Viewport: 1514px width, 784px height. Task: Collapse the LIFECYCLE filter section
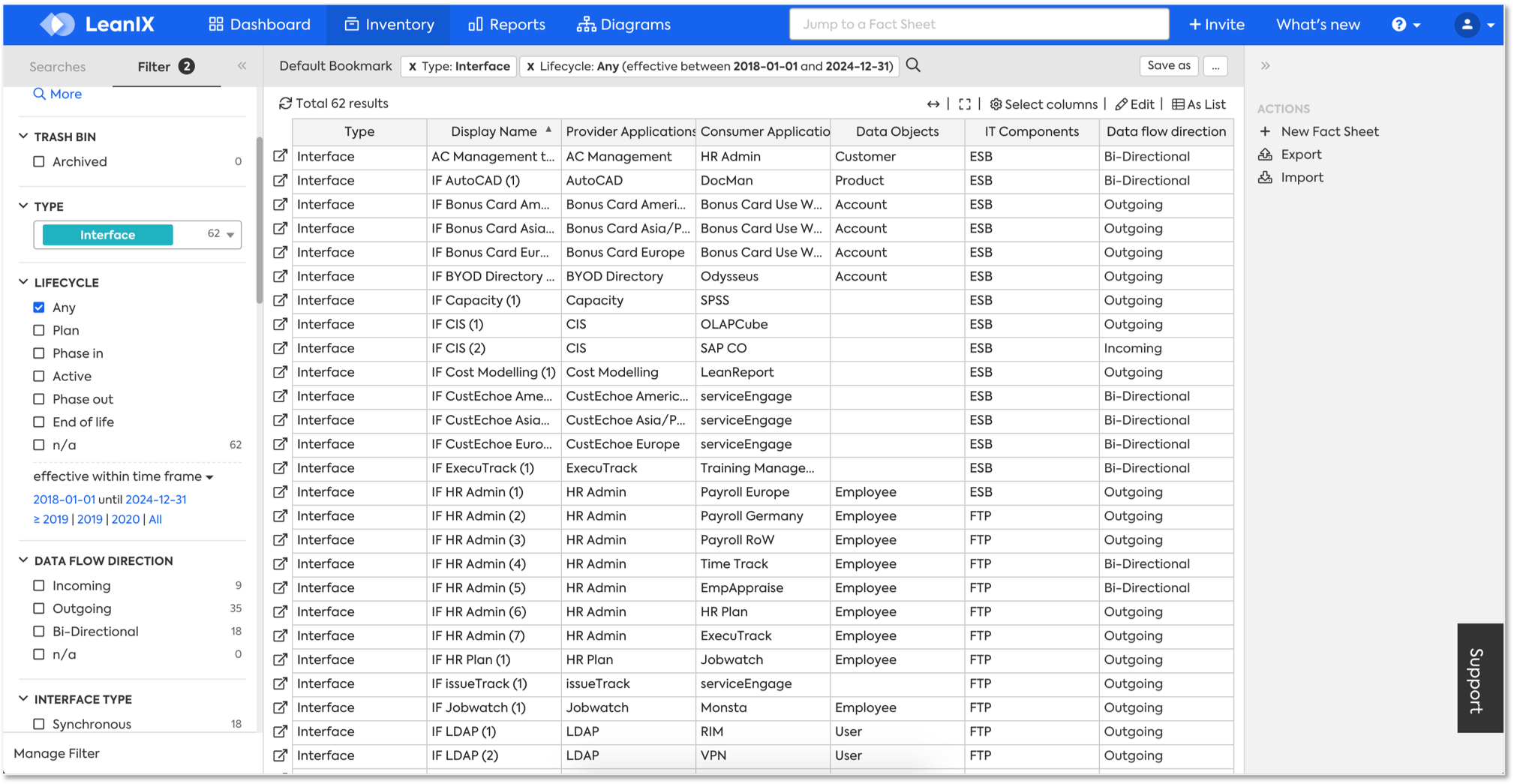tap(24, 283)
